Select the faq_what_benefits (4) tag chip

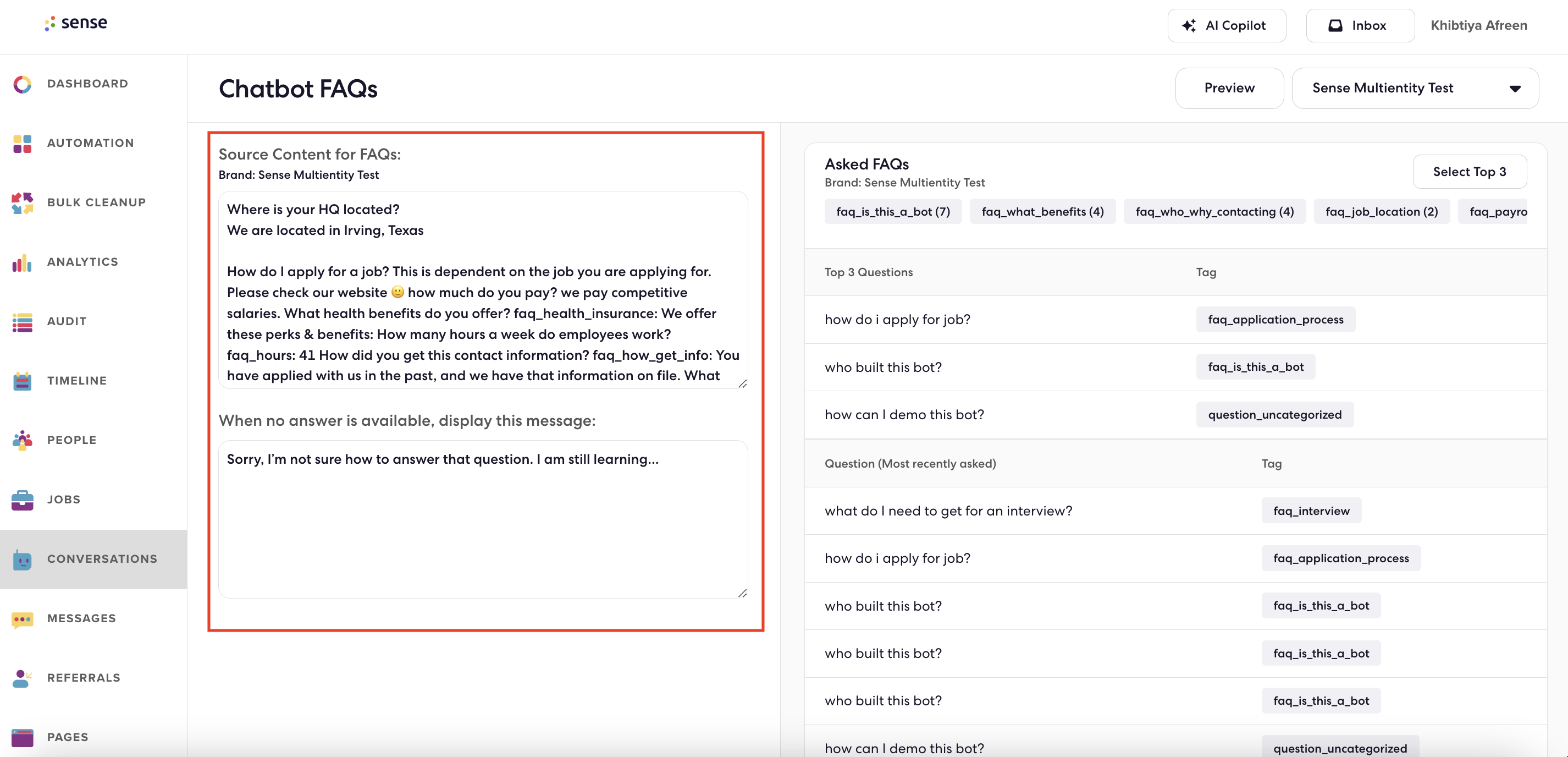point(1043,212)
